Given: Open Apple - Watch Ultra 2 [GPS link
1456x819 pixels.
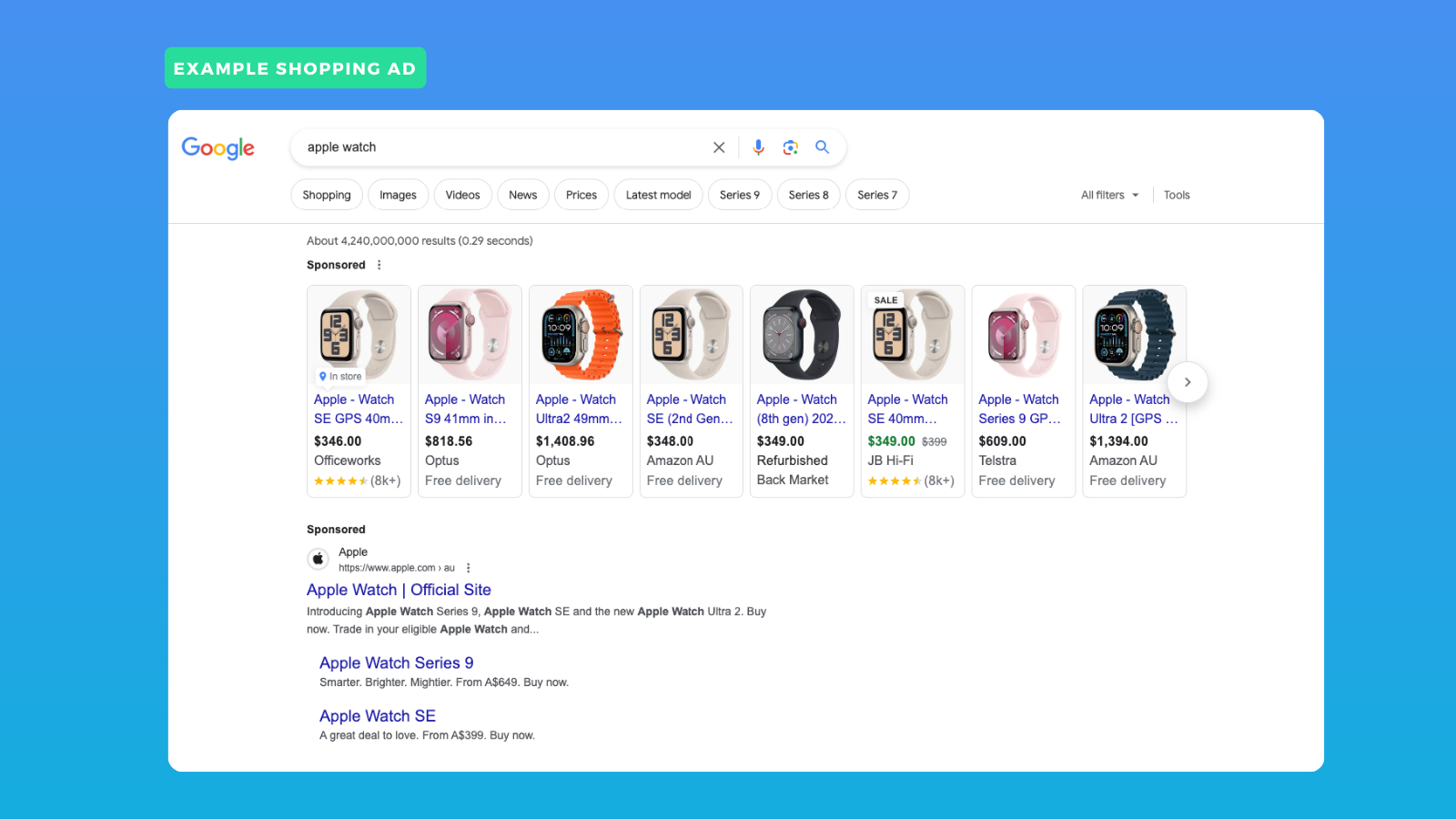Looking at the screenshot, I should [1134, 409].
